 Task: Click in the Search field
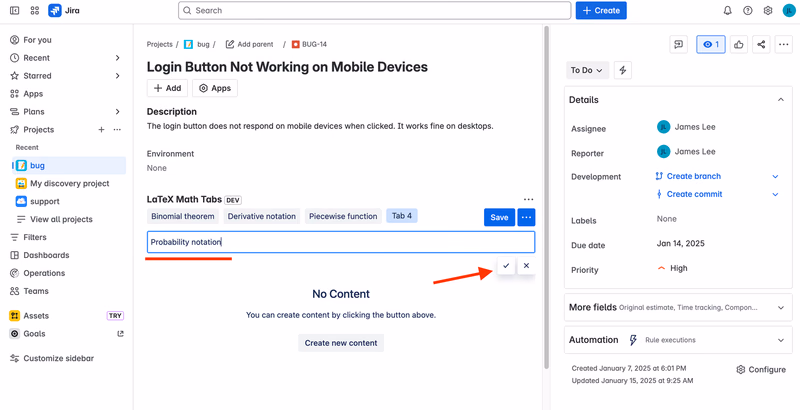[374, 10]
